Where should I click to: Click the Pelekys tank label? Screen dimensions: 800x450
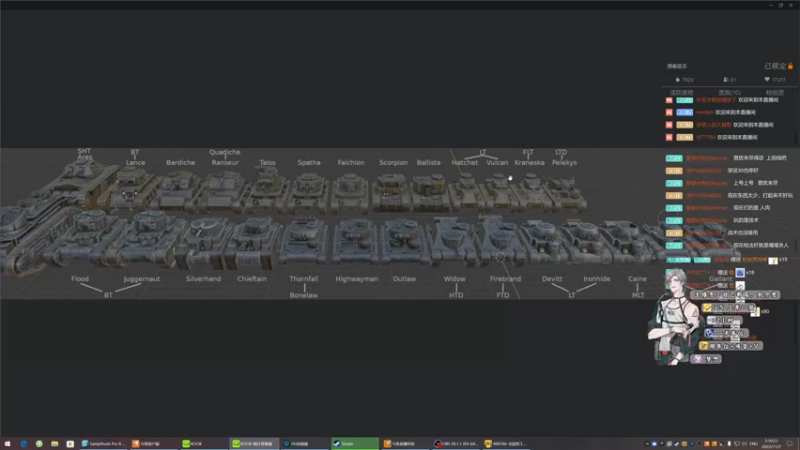coord(564,163)
